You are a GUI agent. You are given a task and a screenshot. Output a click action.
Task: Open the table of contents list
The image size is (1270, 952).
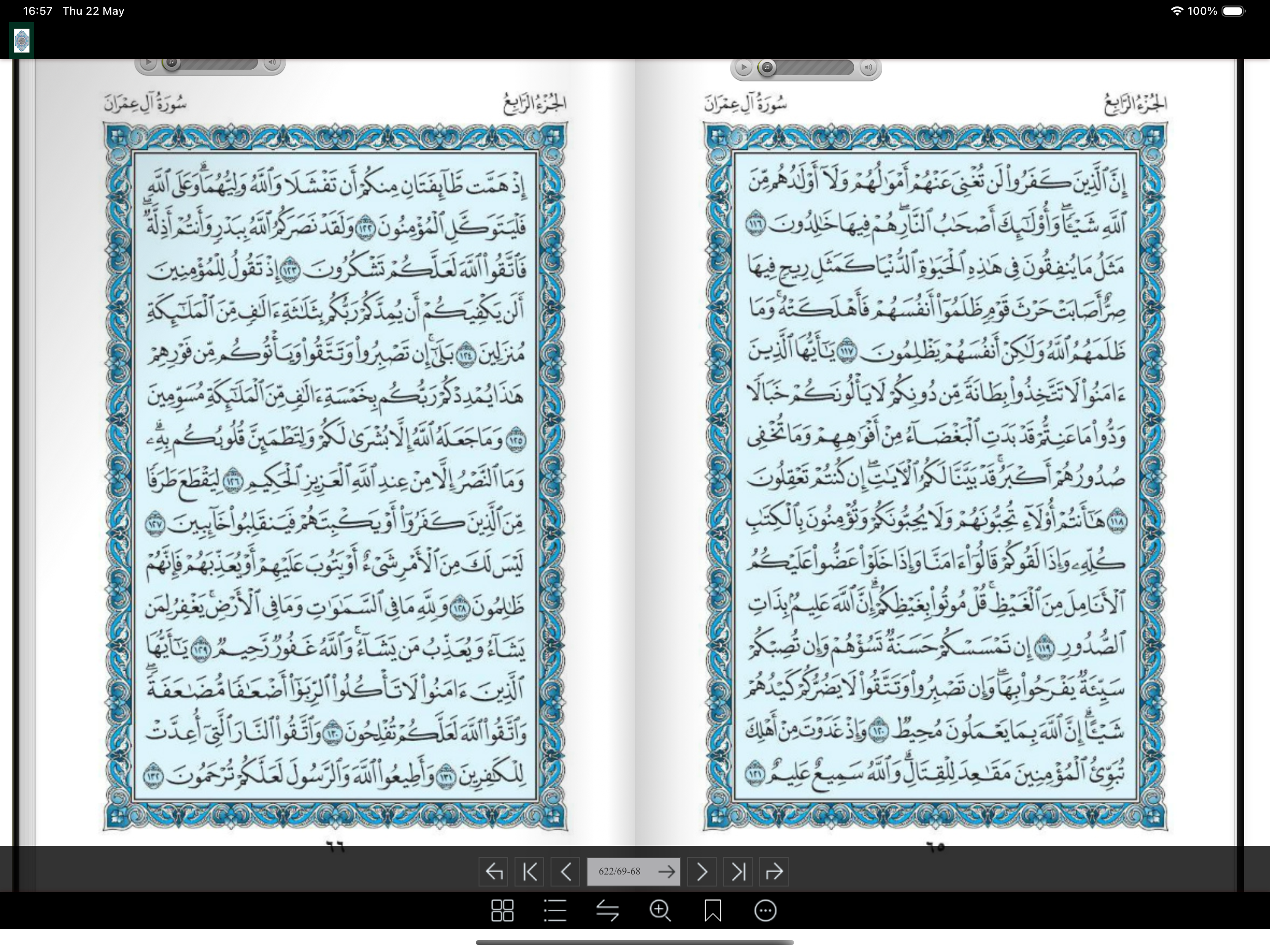coord(555,910)
